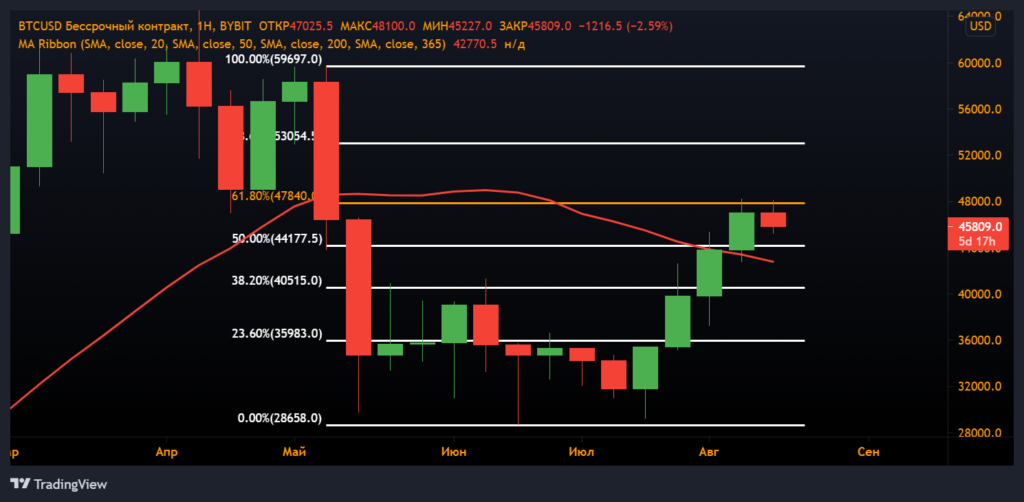Open the USD currency selector
This screenshot has height=502, width=1024.
click(979, 27)
